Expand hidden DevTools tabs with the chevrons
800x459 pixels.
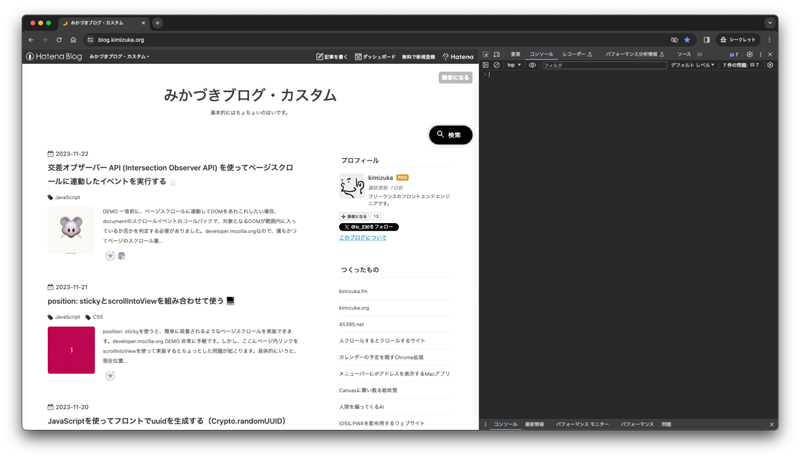pos(699,54)
